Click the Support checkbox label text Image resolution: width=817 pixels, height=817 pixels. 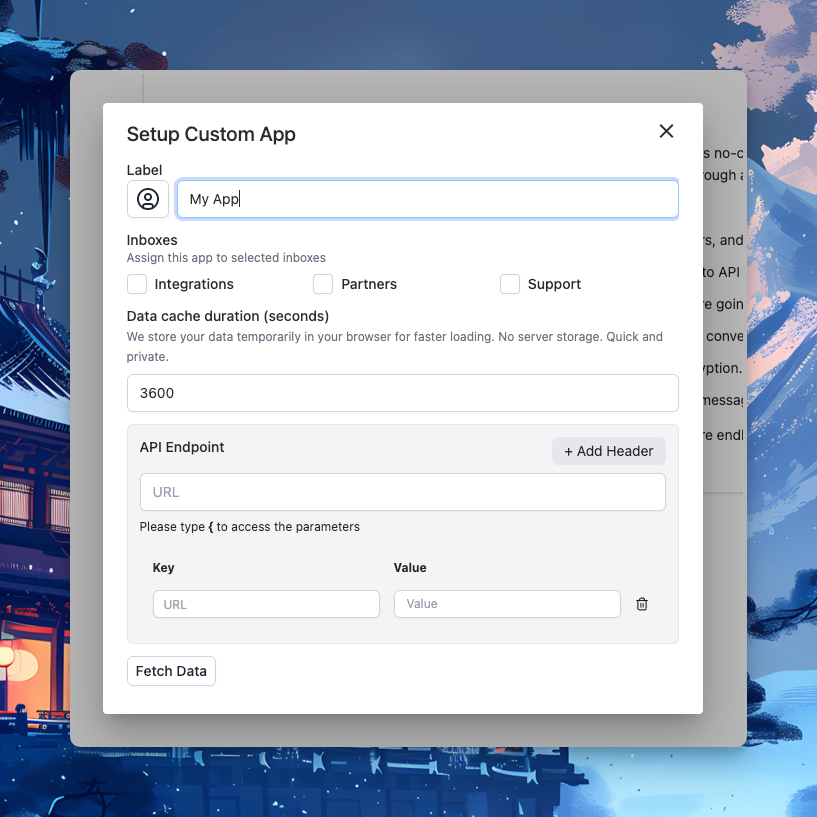click(554, 284)
